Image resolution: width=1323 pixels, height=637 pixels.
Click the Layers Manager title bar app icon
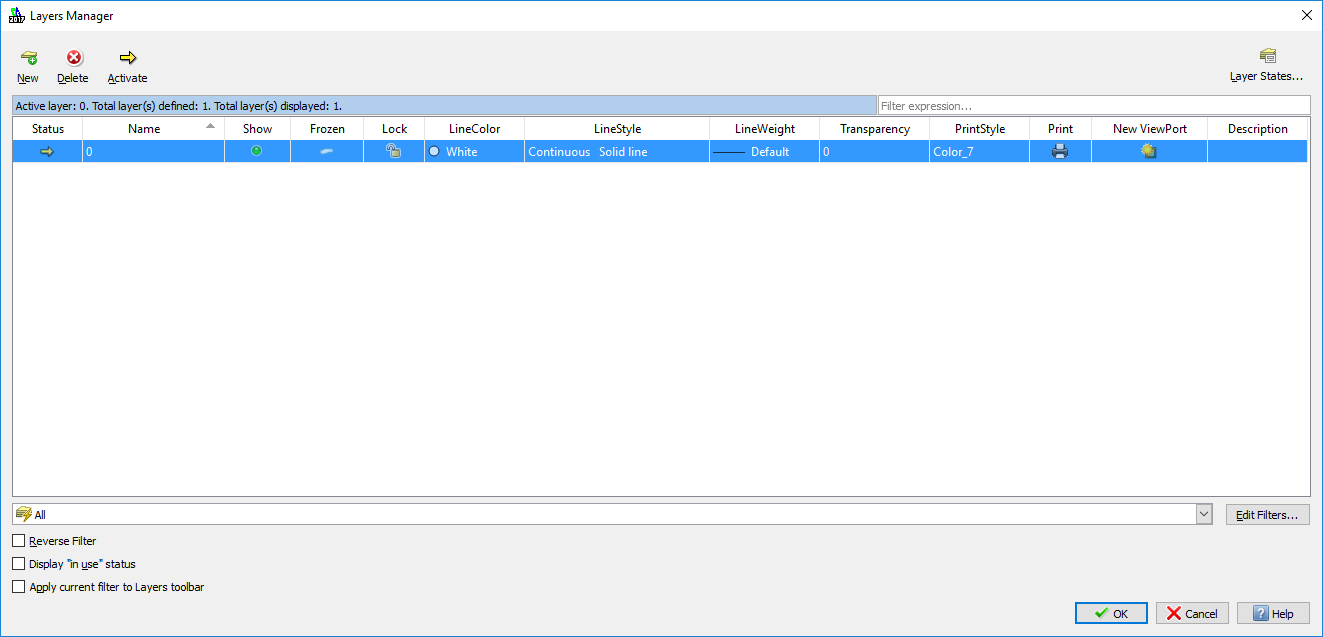point(17,15)
